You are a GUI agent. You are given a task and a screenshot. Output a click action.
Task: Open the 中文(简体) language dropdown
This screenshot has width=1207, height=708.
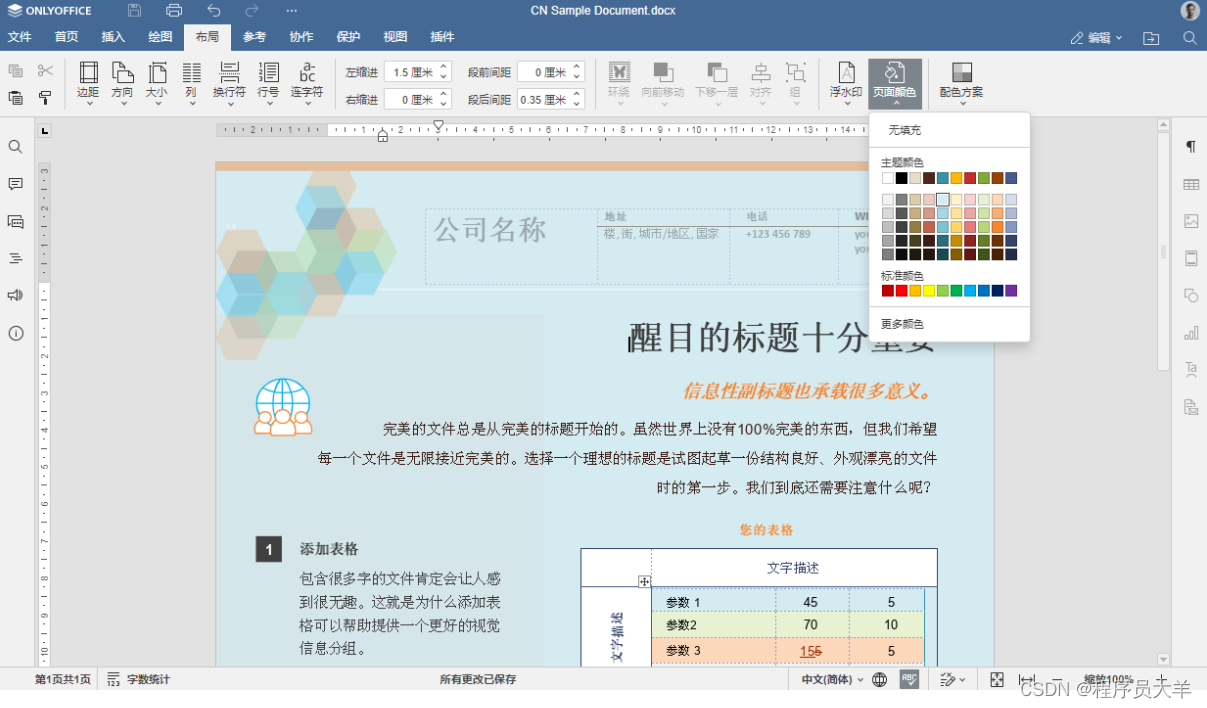point(830,680)
